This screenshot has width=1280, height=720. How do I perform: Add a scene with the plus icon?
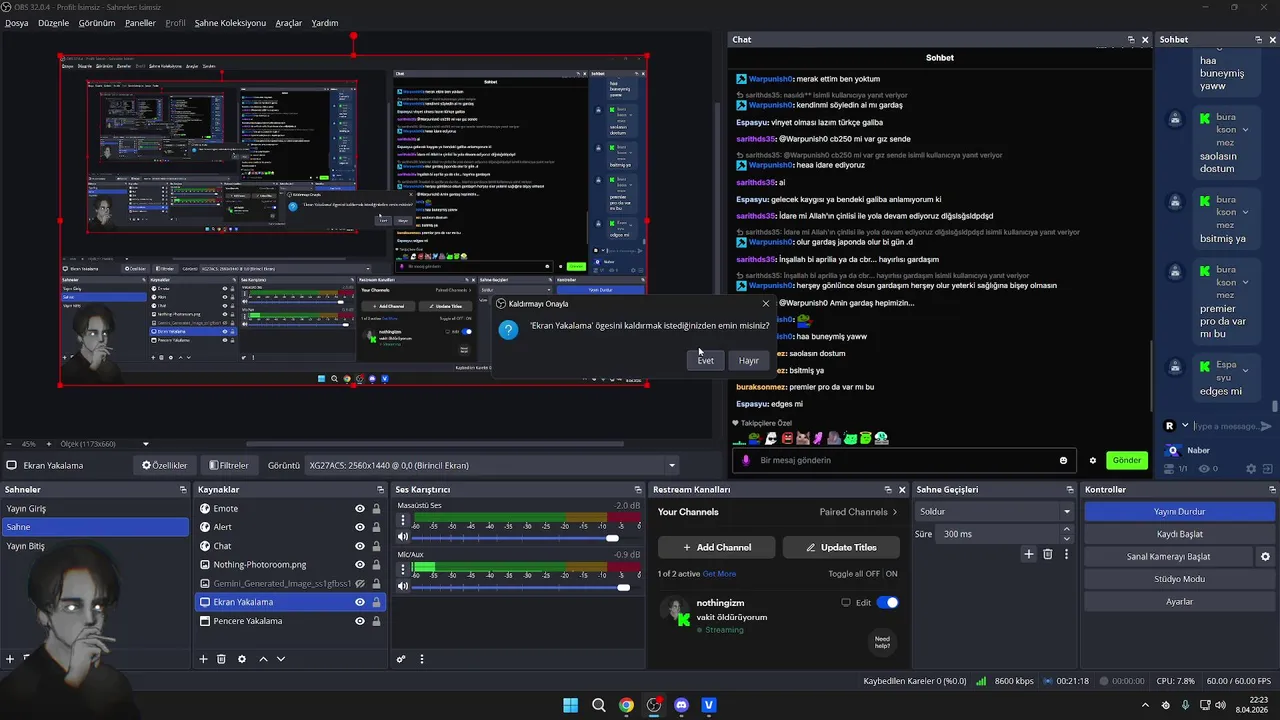pos(10,659)
